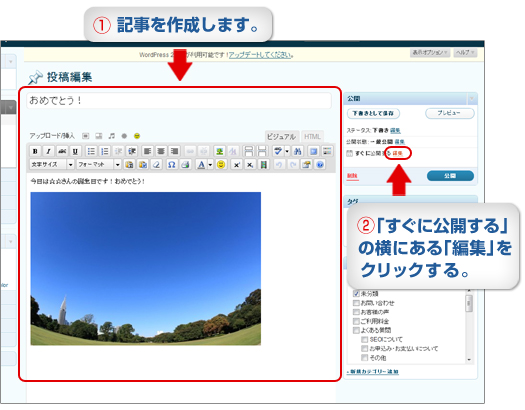The image size is (525, 410).
Task: Select the blue sky photo in the editor
Action: pos(146,268)
